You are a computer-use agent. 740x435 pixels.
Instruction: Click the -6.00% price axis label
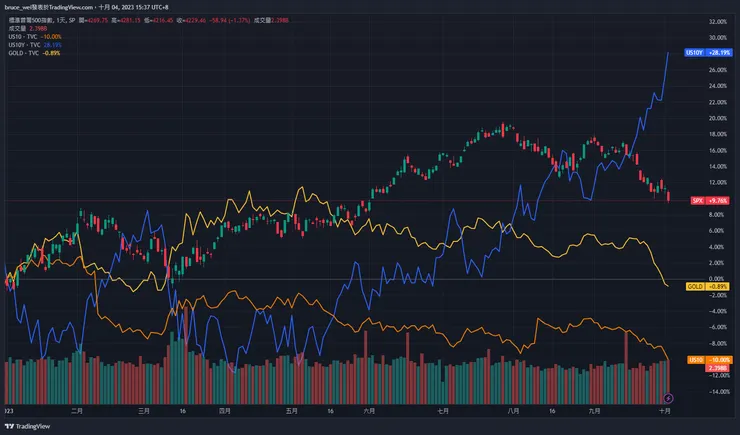(717, 327)
